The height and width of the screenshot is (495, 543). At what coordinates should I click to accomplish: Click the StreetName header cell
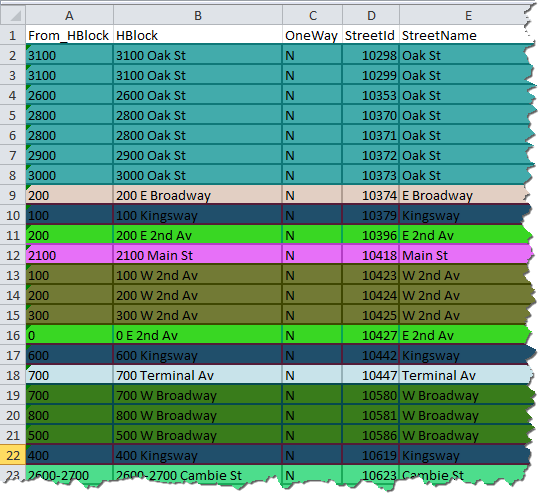pos(464,35)
